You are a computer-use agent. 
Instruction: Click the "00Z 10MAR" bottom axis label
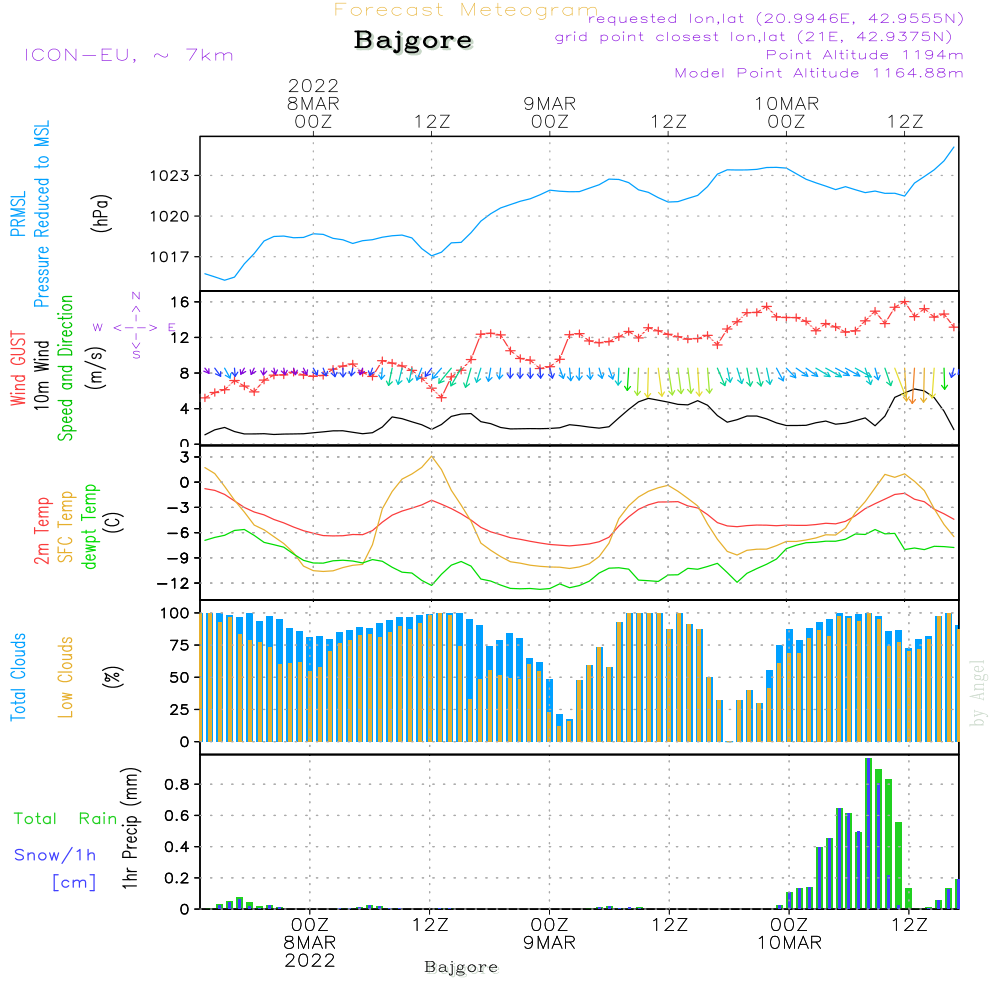[x=789, y=934]
